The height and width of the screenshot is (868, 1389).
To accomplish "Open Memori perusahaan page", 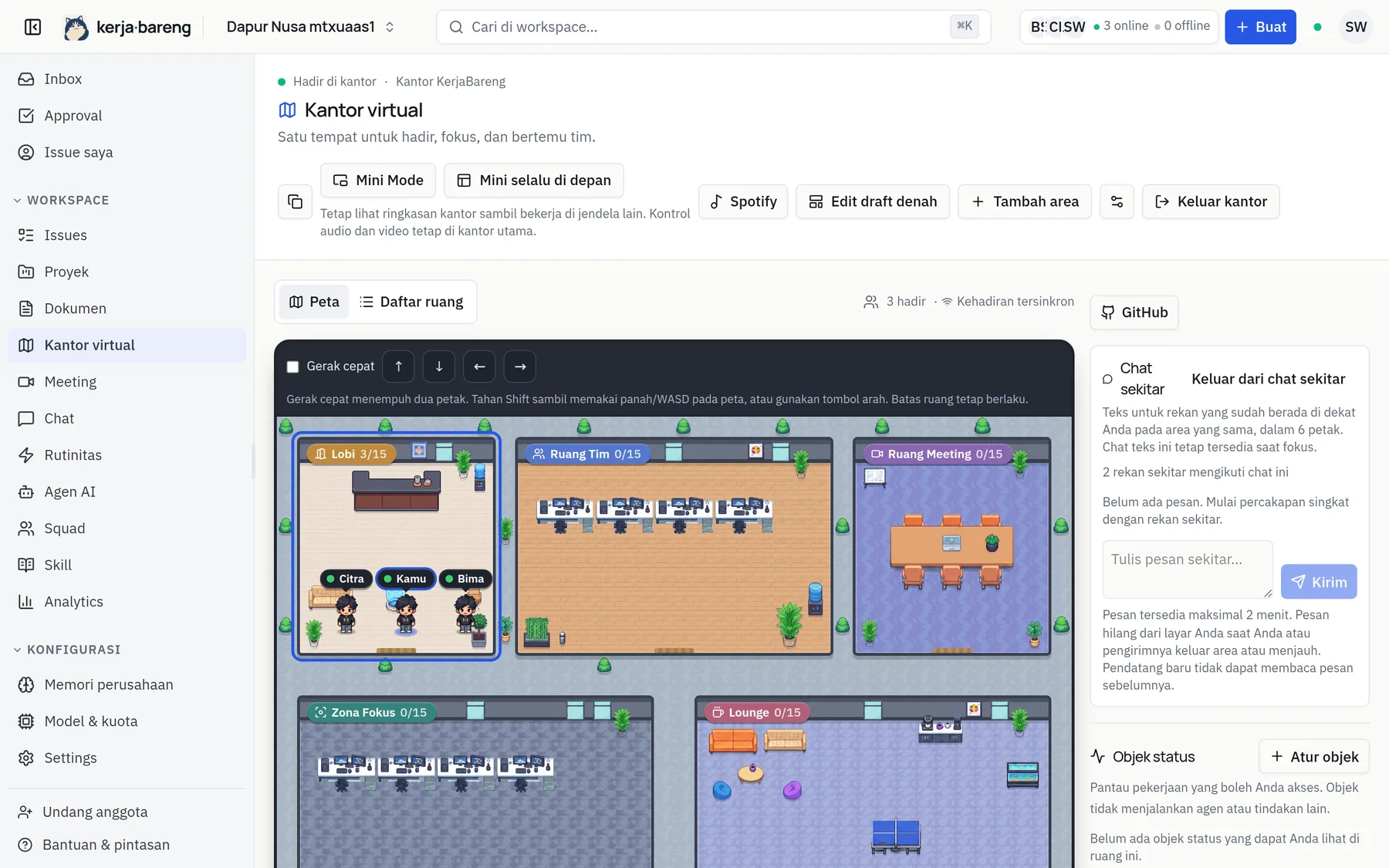I will 127,684.
